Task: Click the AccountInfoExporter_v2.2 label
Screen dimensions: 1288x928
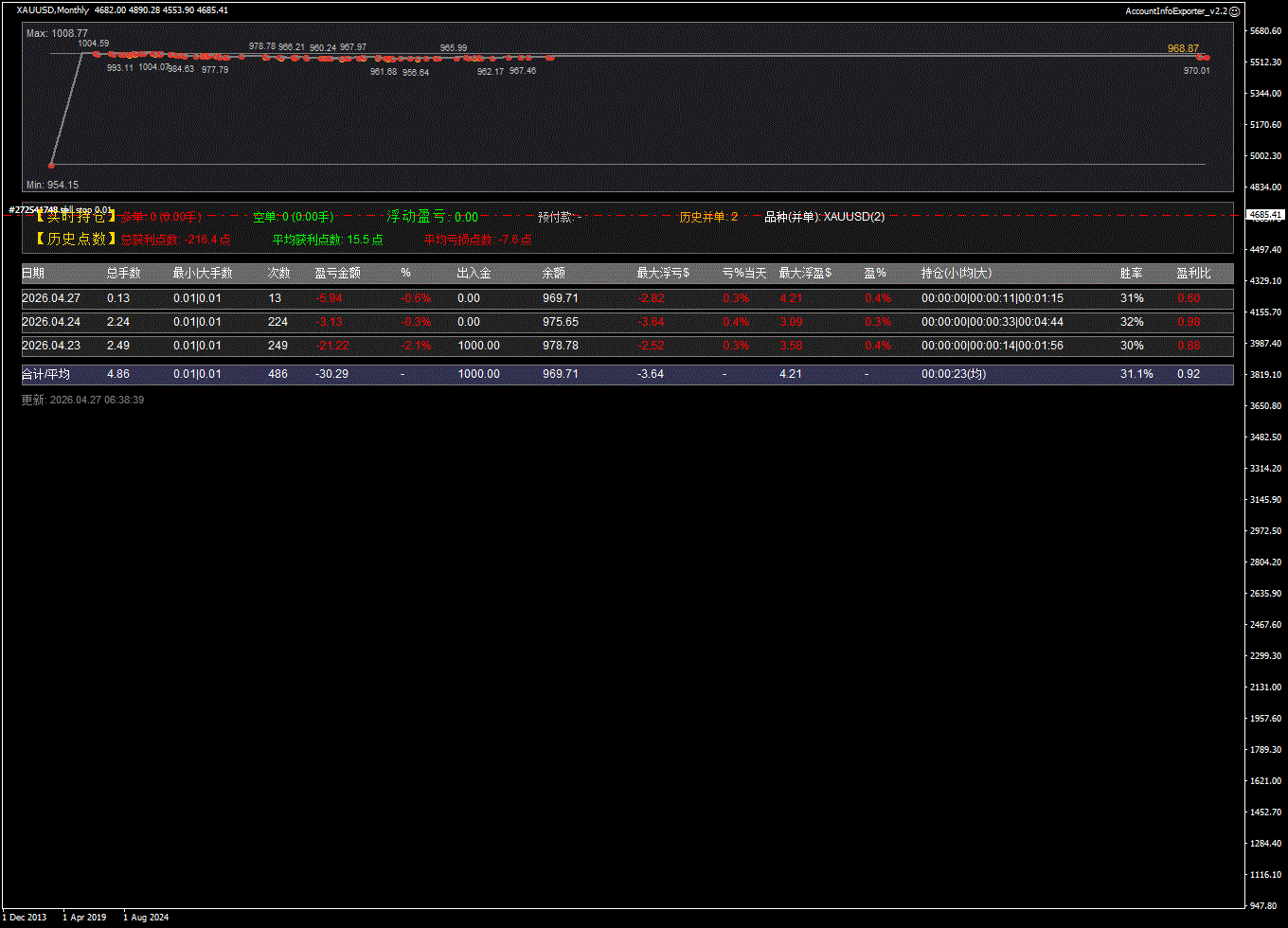Action: click(1175, 10)
